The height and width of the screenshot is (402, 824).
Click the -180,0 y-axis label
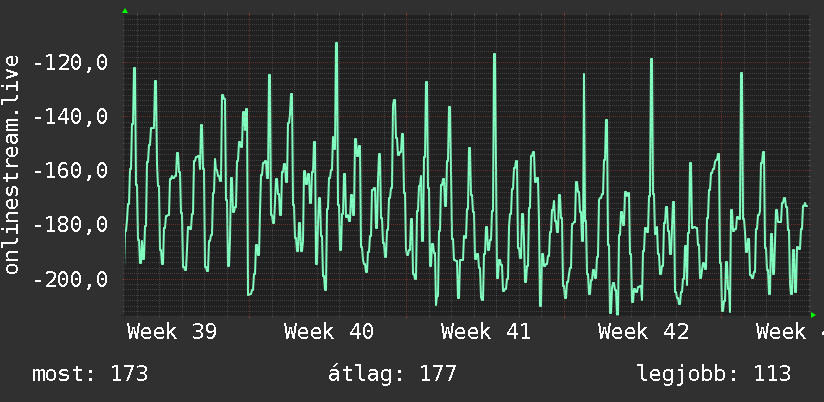point(70,225)
